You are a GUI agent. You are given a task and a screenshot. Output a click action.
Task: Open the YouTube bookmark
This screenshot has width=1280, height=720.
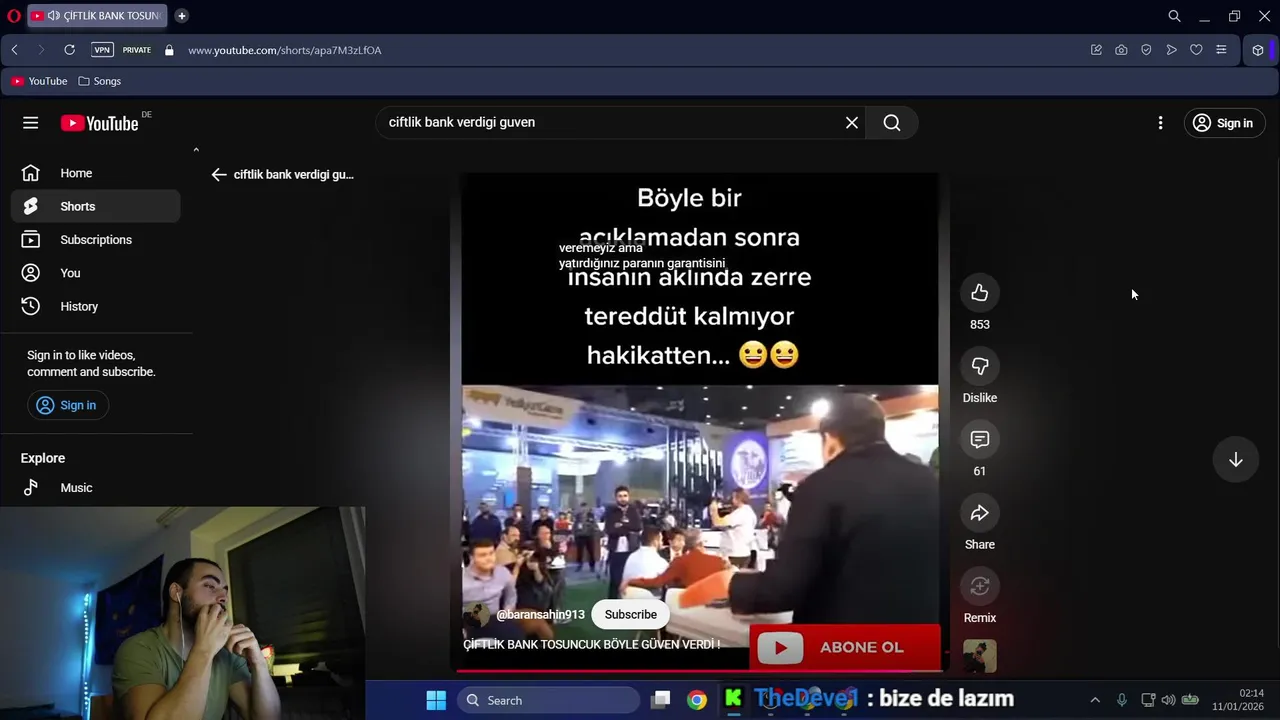40,81
